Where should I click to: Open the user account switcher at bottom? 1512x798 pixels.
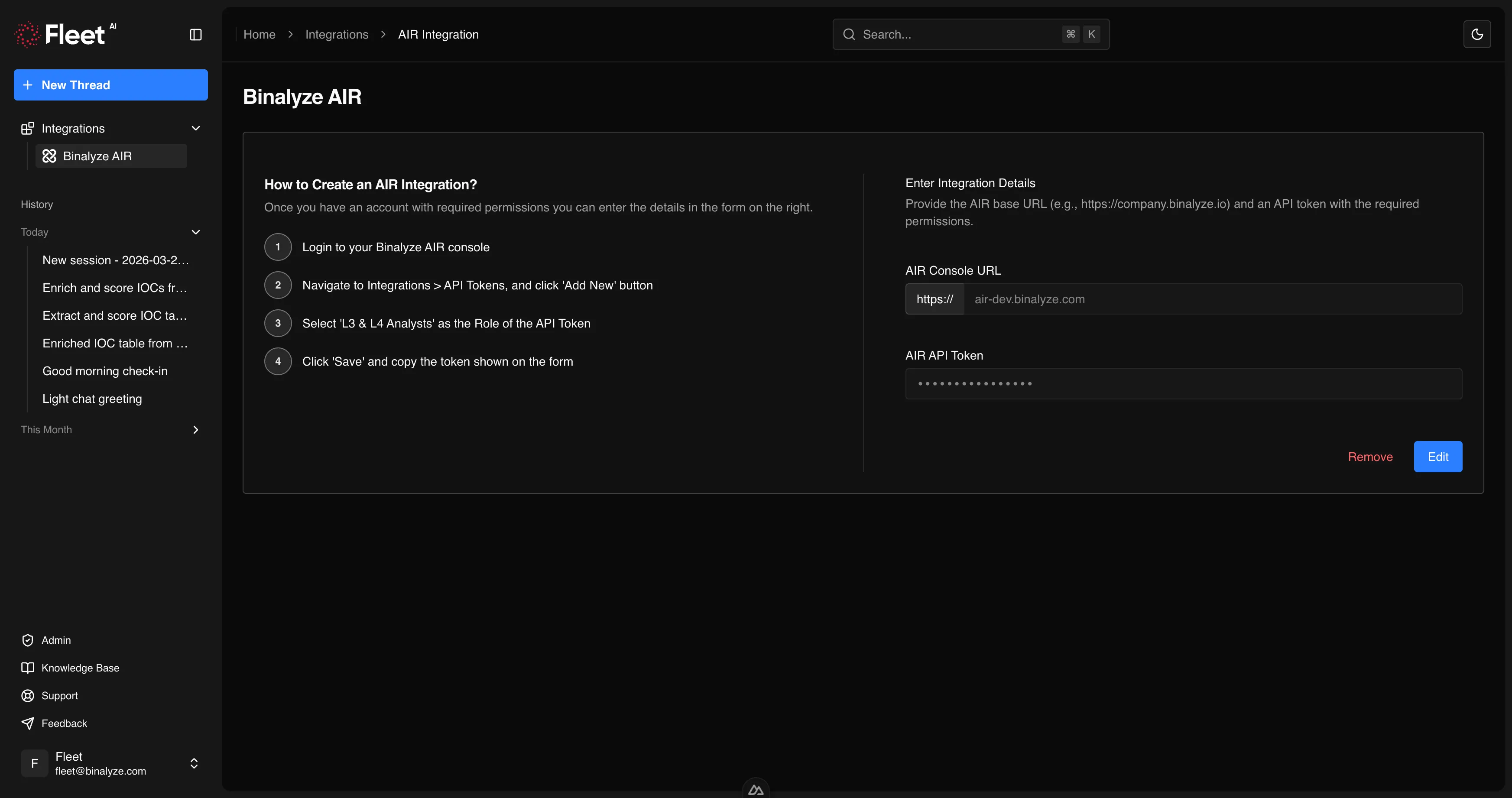tap(193, 763)
